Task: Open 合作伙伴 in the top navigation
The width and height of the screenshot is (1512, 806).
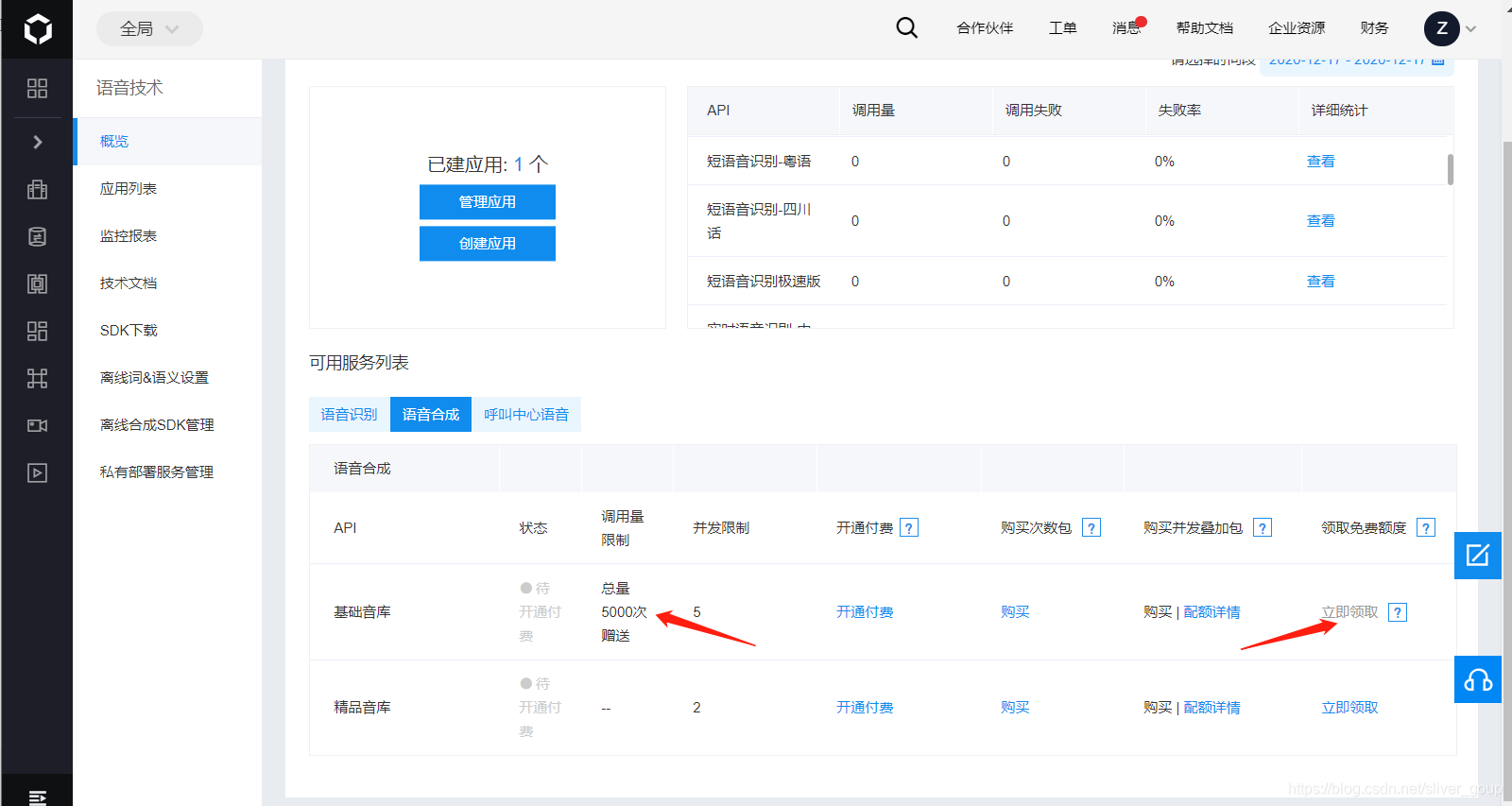Action: click(x=985, y=28)
